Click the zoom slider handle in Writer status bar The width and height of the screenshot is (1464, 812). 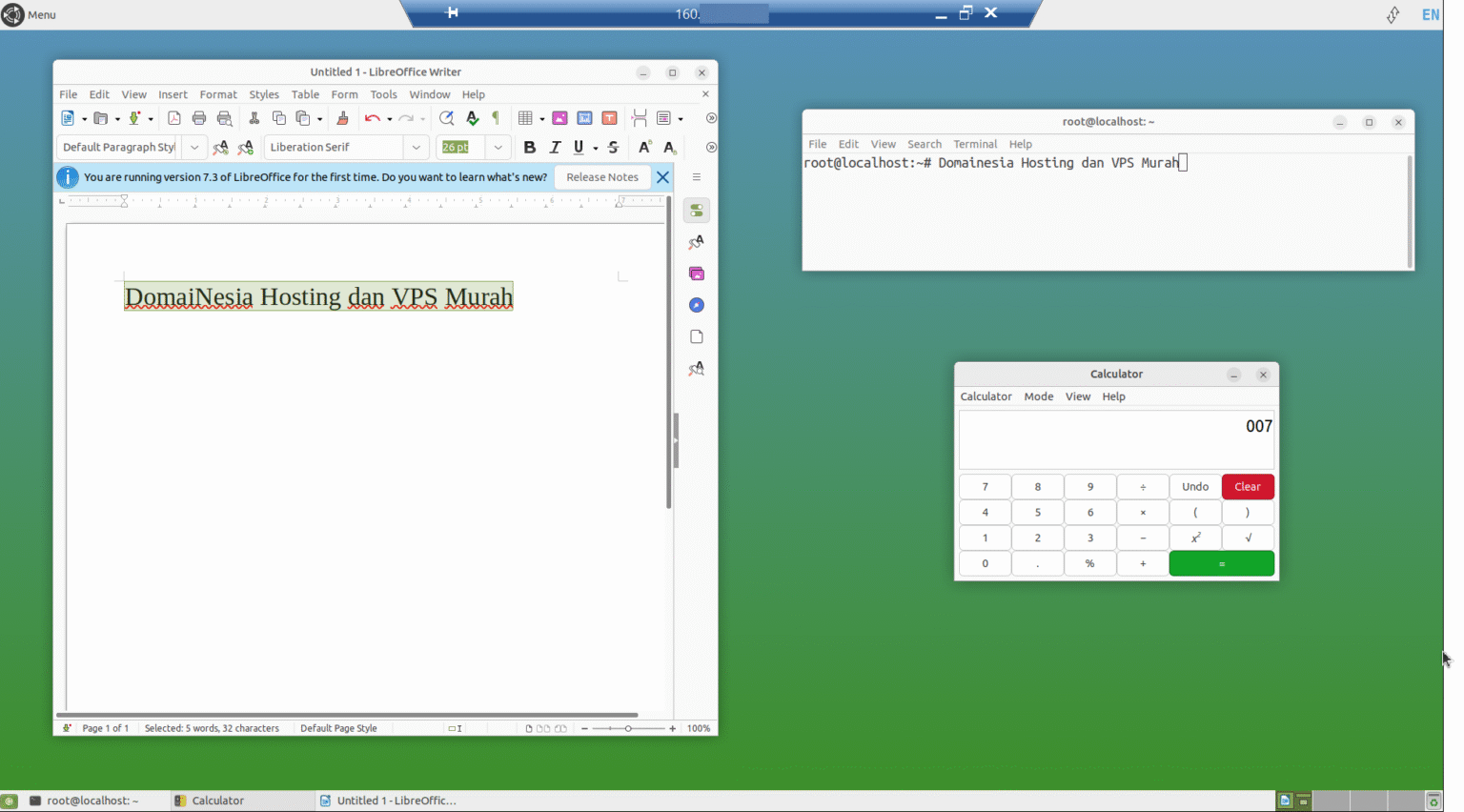coord(628,728)
